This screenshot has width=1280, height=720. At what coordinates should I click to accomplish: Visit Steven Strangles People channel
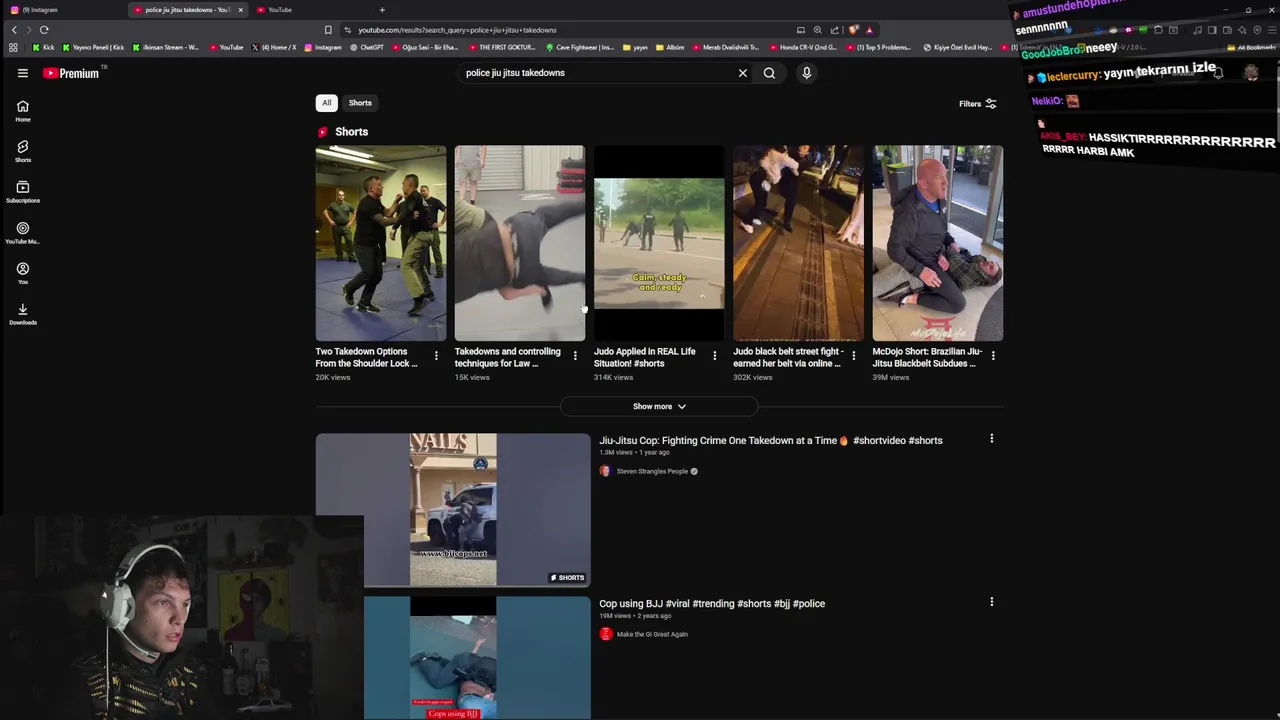coord(652,471)
